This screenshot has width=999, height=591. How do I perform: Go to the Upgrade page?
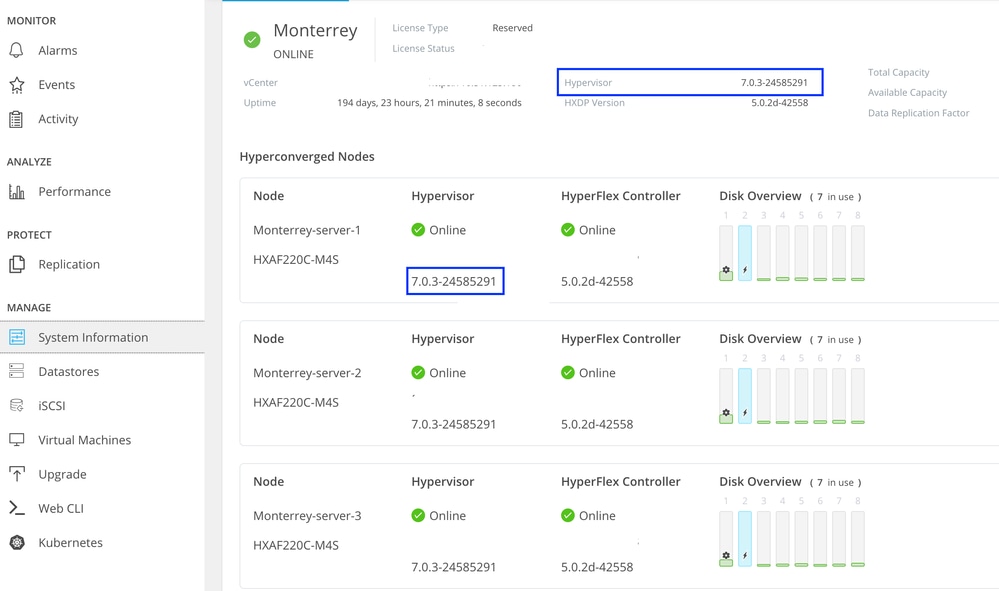tap(62, 474)
